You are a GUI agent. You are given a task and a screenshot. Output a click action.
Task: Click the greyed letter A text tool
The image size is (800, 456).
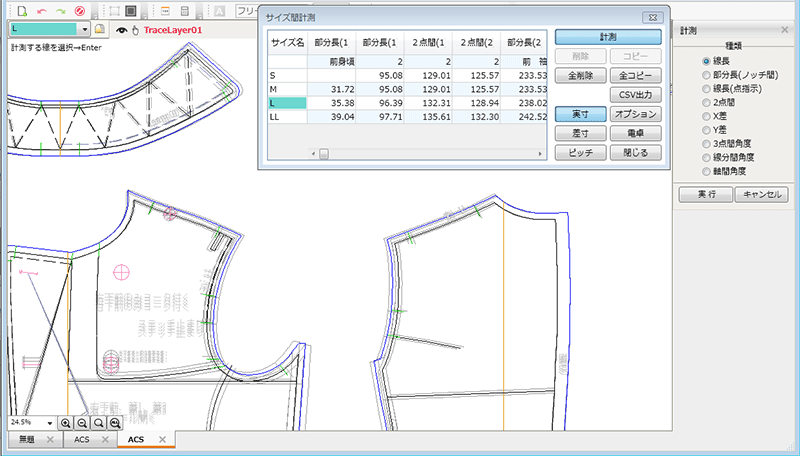tap(220, 11)
